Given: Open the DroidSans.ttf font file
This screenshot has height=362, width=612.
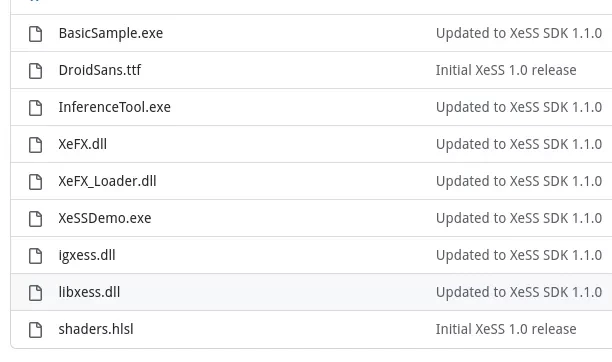Looking at the screenshot, I should click(100, 70).
